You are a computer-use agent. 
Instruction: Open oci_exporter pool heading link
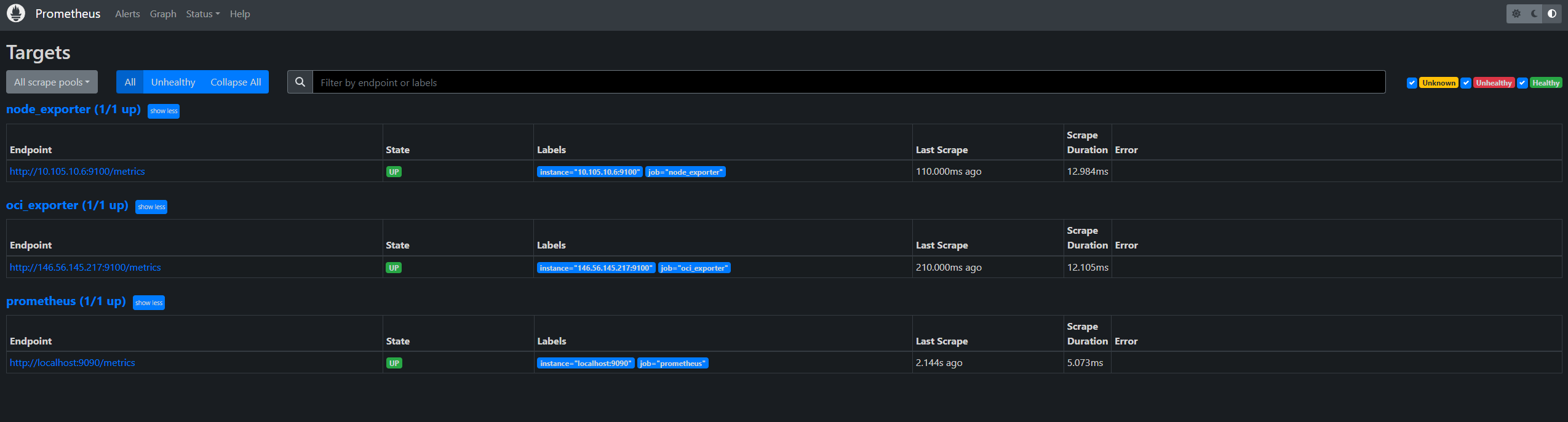(67, 205)
